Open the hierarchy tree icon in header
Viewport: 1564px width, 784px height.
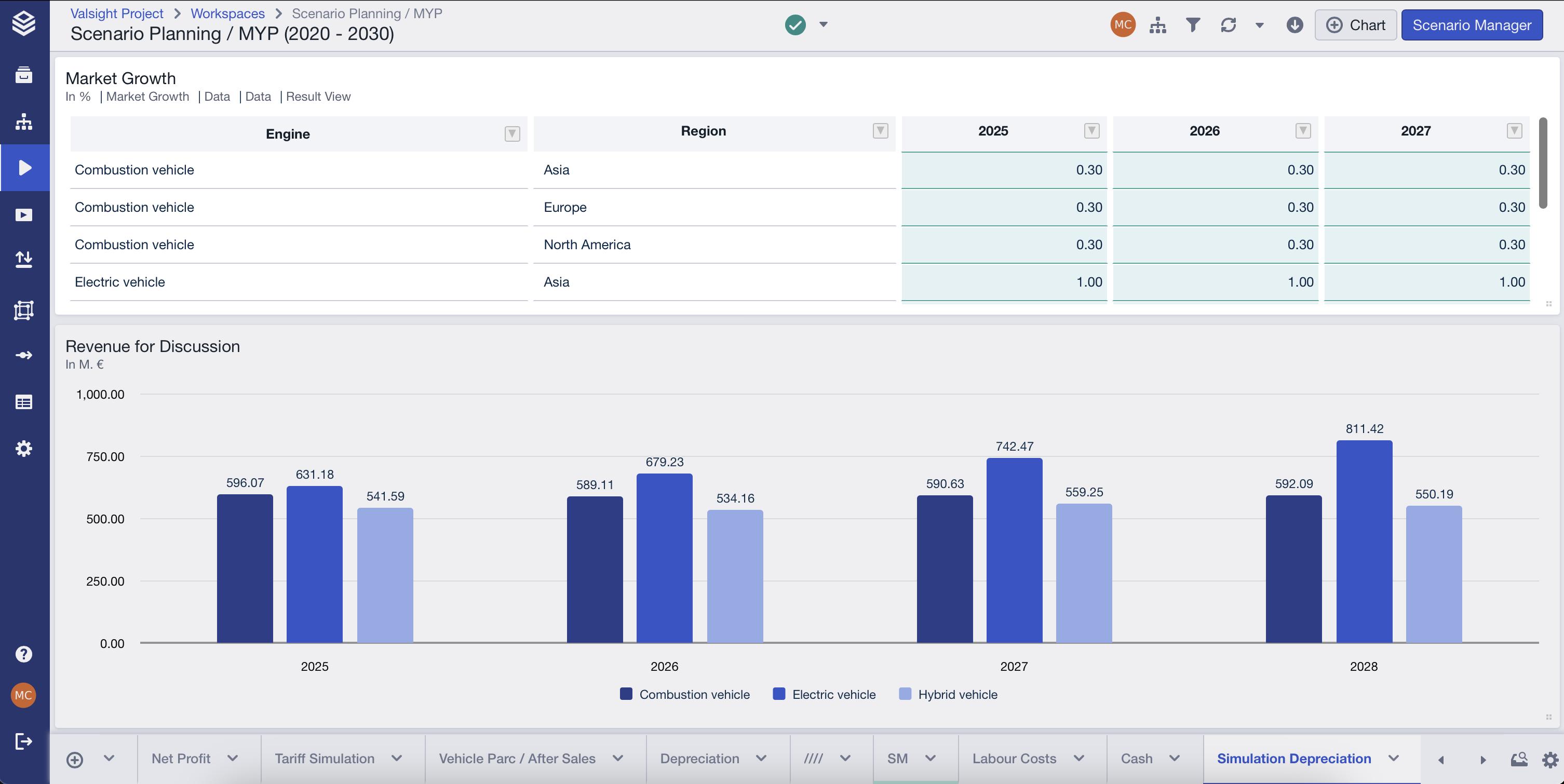(x=1157, y=25)
